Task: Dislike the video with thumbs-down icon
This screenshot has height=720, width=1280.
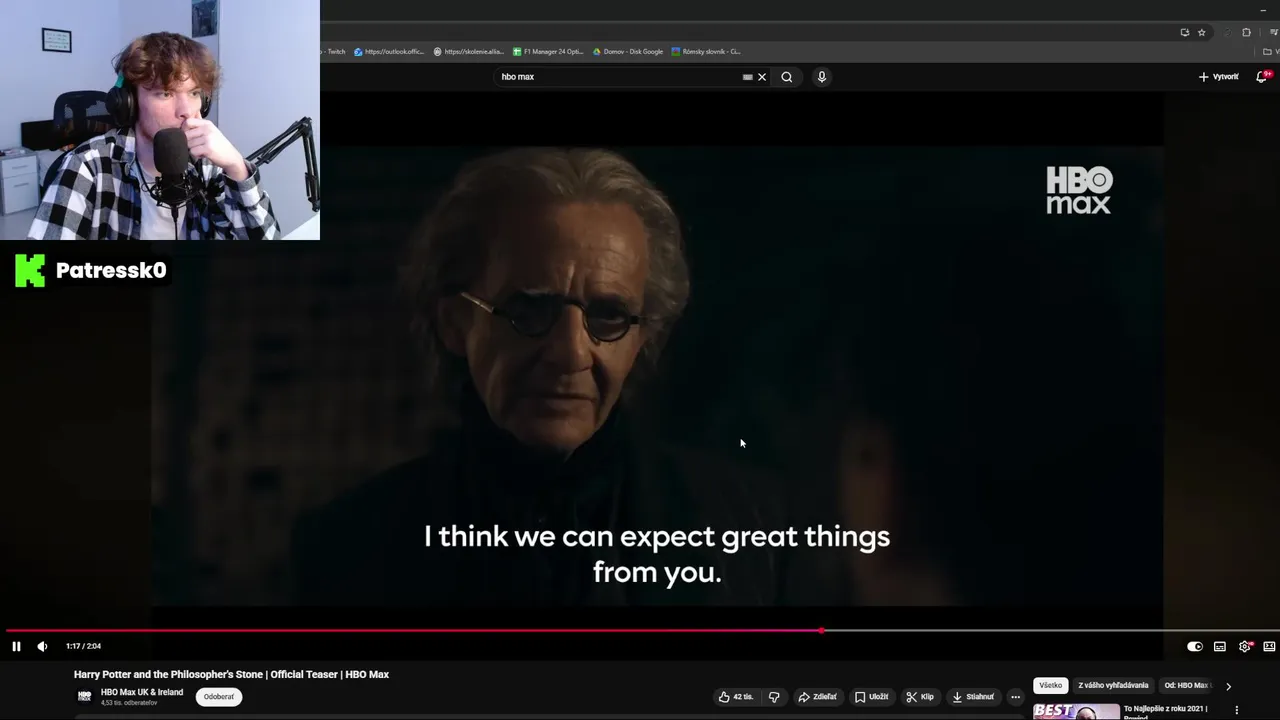Action: pyautogui.click(x=774, y=697)
